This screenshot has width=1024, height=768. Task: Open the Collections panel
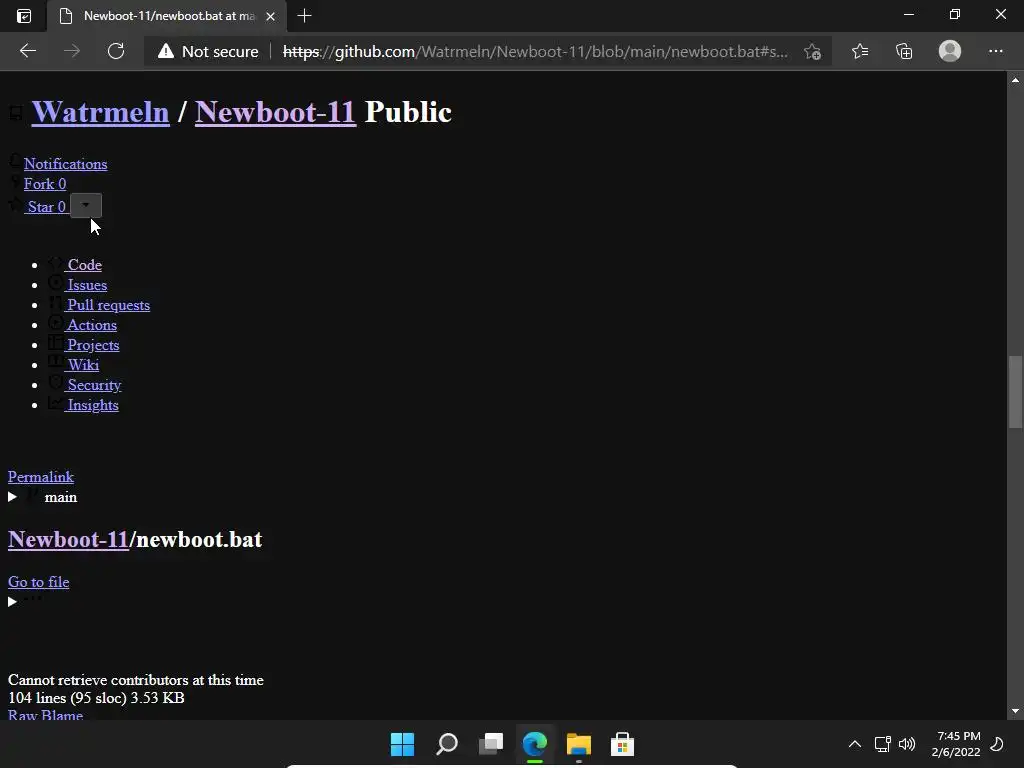tap(904, 51)
